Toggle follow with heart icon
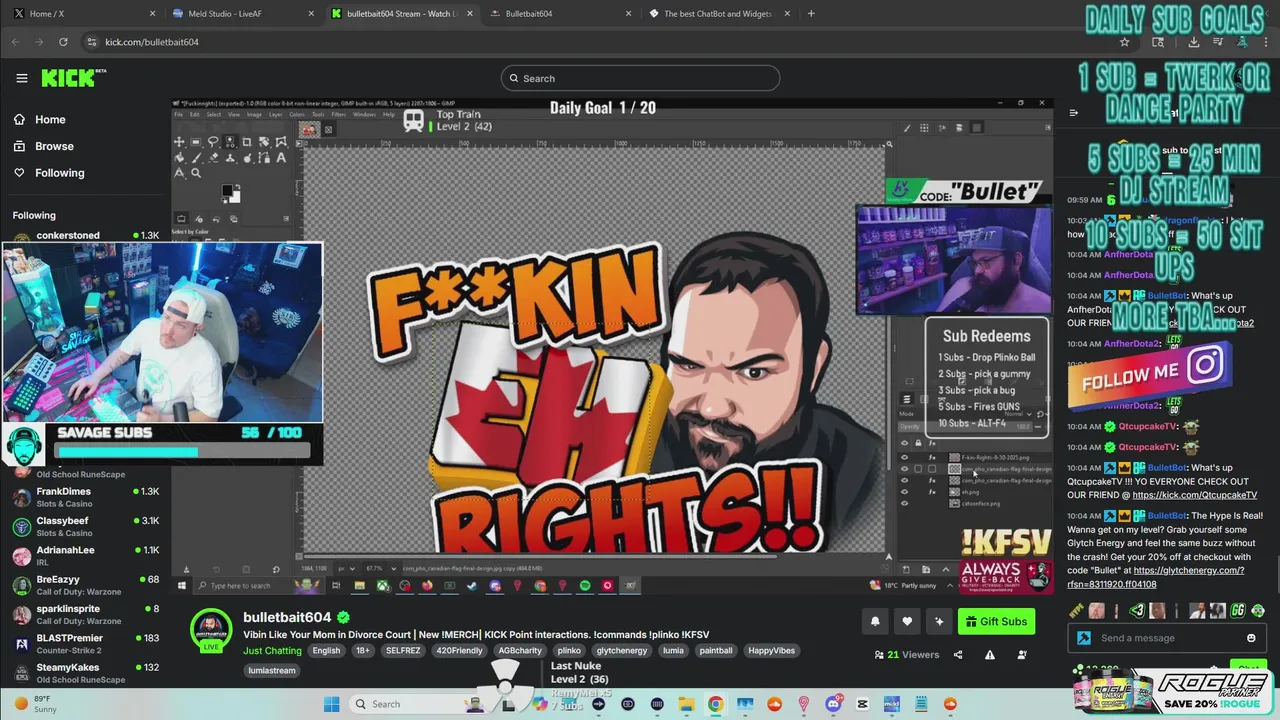This screenshot has height=720, width=1280. [x=907, y=621]
